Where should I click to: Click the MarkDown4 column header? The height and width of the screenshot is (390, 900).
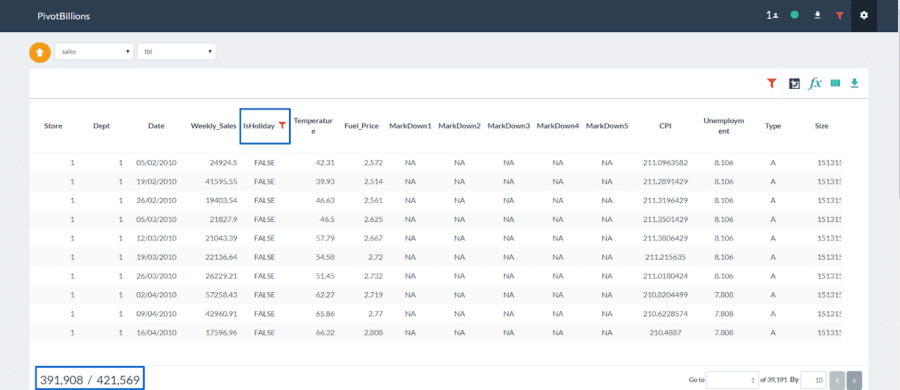[558, 126]
